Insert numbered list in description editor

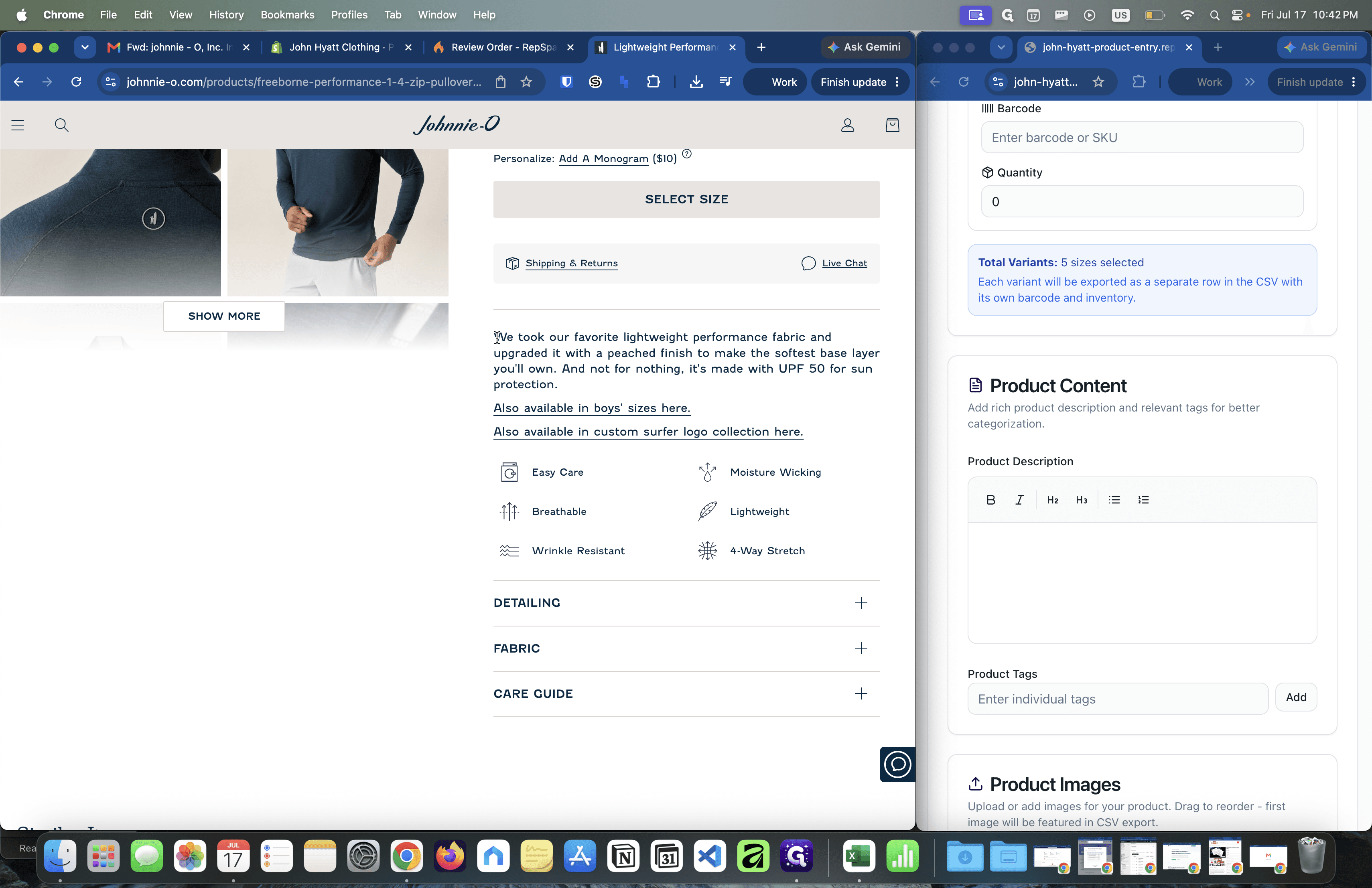point(1143,500)
